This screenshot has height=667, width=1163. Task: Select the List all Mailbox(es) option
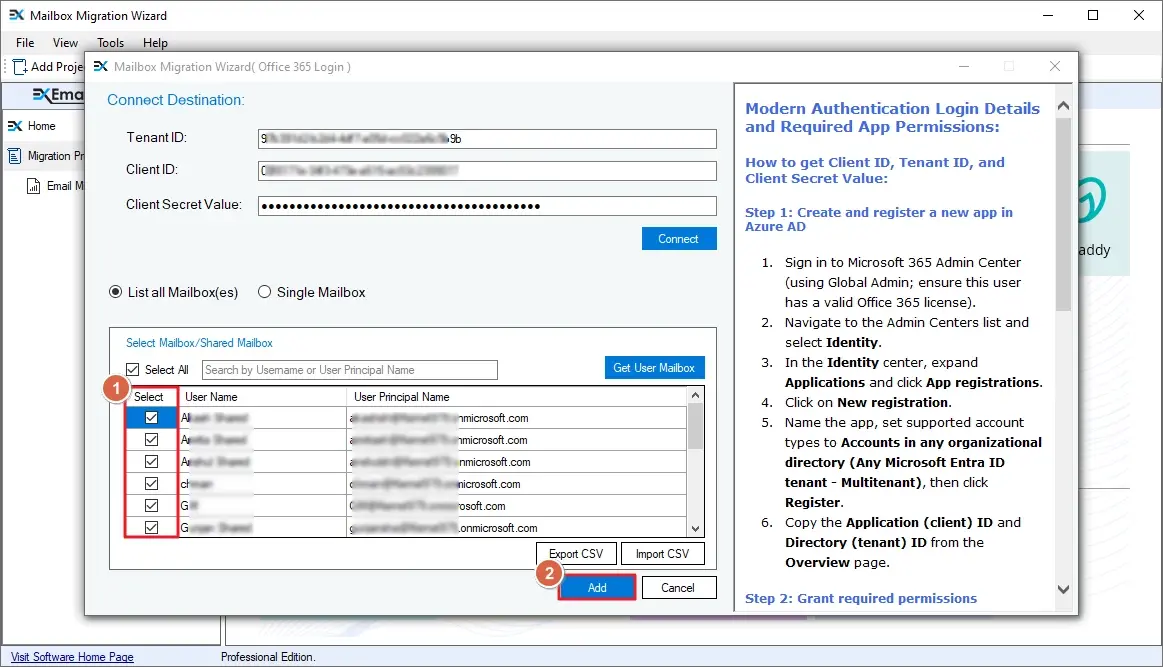115,291
